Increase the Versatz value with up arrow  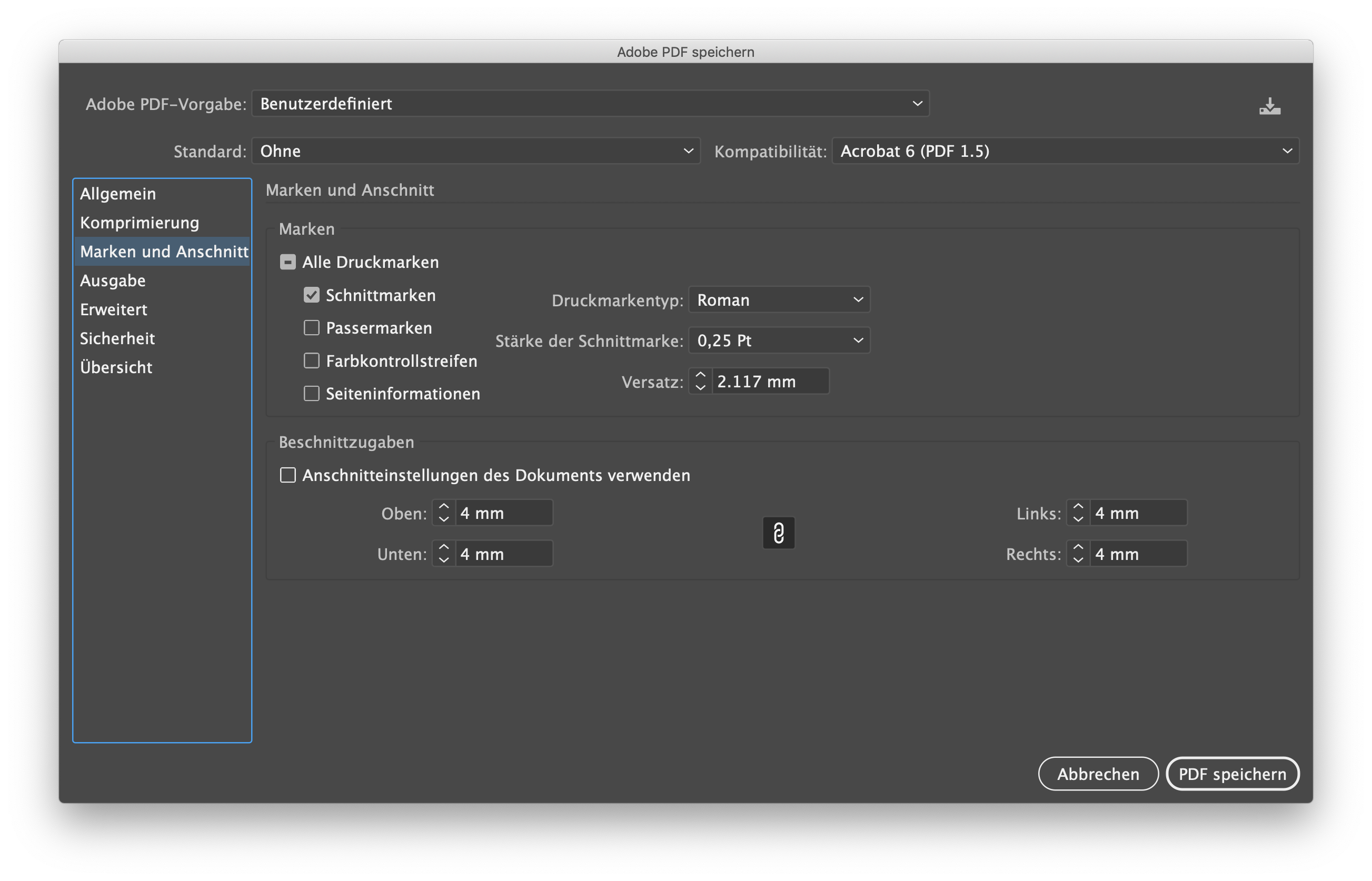coord(700,375)
